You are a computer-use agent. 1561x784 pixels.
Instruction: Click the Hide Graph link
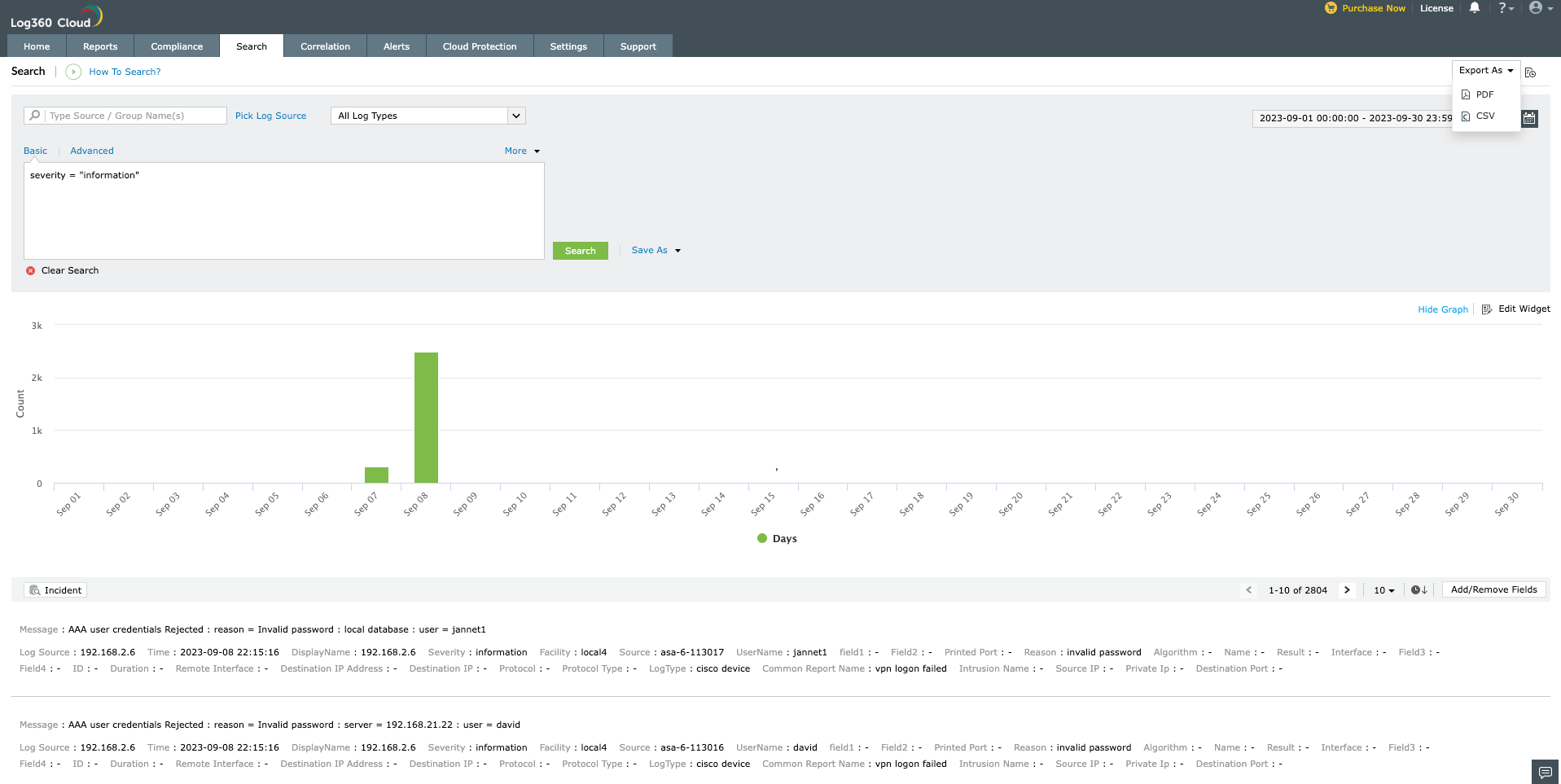1443,309
